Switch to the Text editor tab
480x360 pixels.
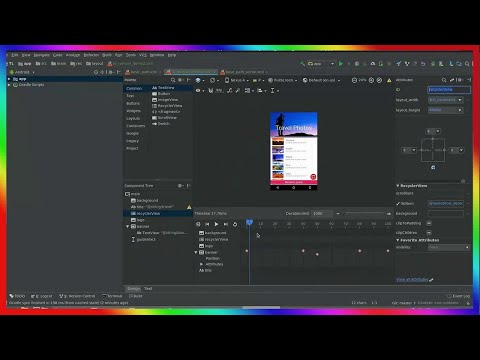(148, 289)
